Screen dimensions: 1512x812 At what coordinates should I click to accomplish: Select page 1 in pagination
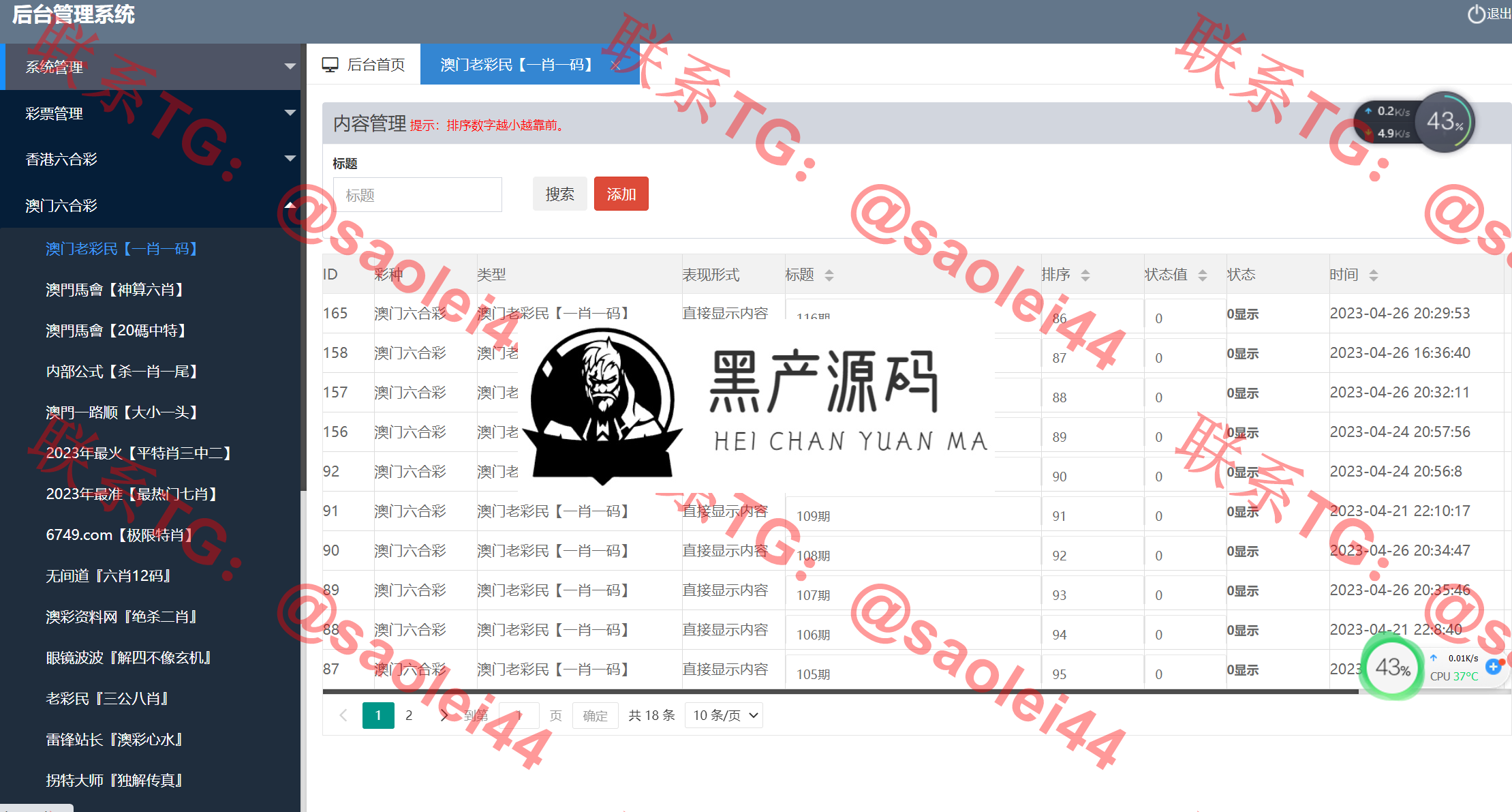[378, 715]
